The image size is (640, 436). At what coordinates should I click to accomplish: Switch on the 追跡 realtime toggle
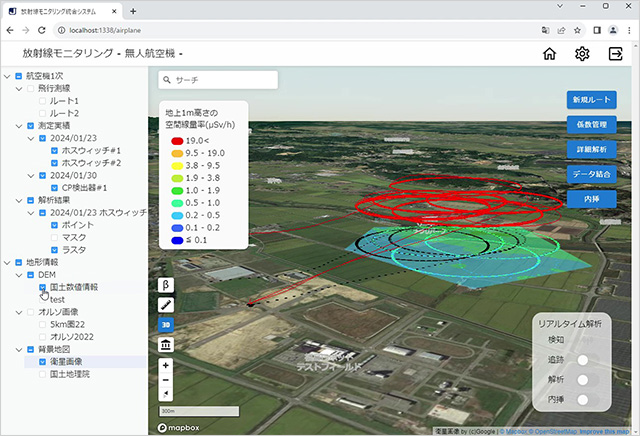pyautogui.click(x=587, y=360)
